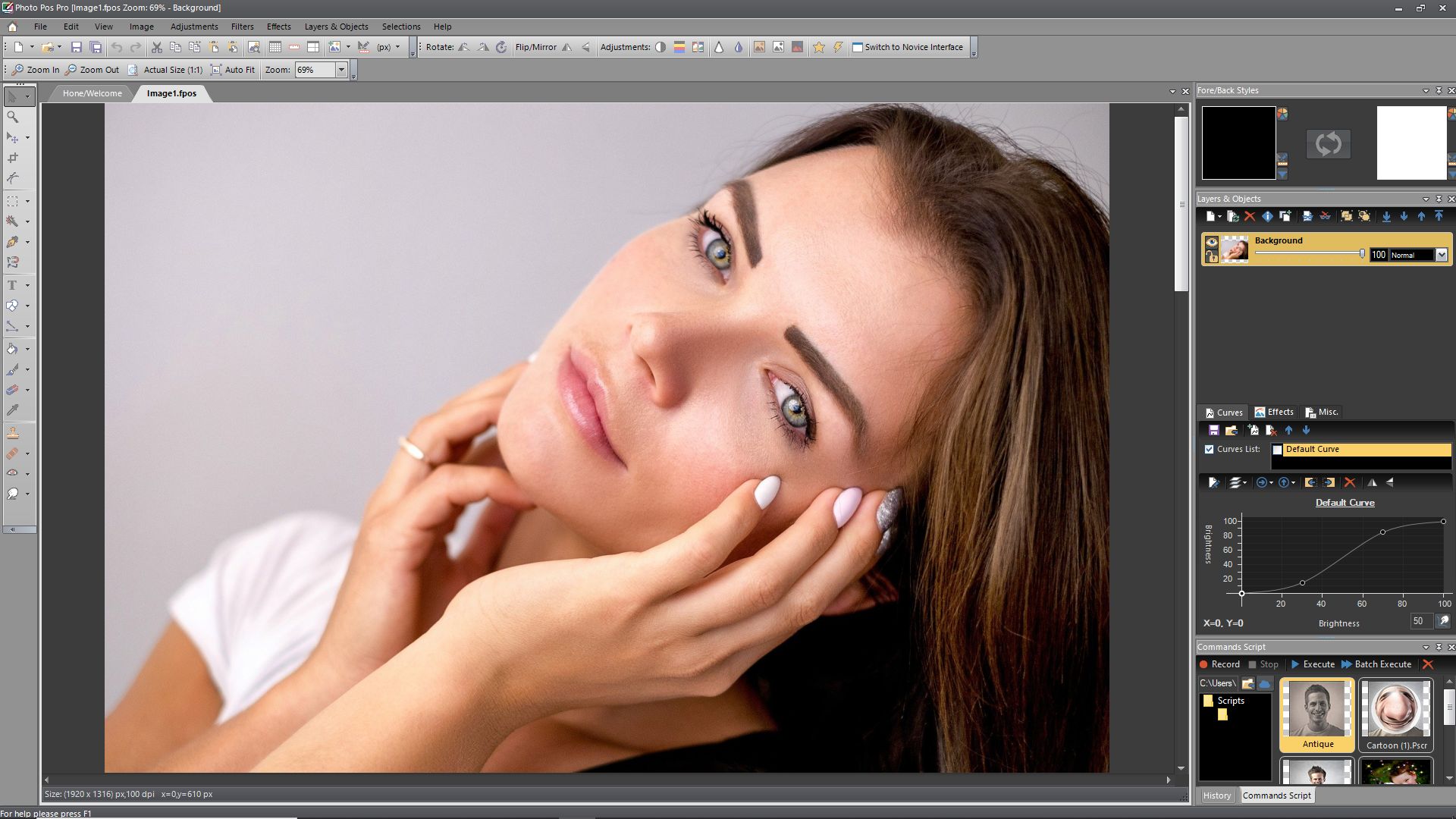The height and width of the screenshot is (819, 1456).
Task: Select the Eyedropper color picker tool
Action: (13, 410)
